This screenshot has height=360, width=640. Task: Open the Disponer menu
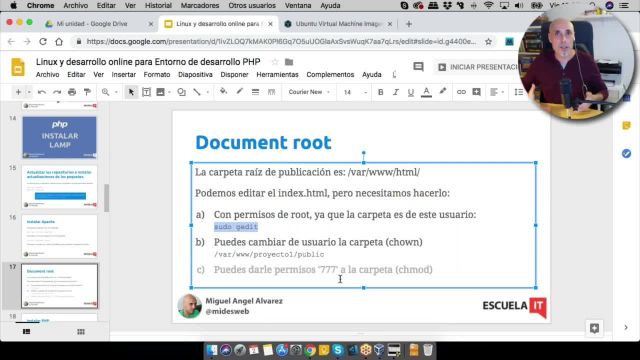(x=234, y=75)
